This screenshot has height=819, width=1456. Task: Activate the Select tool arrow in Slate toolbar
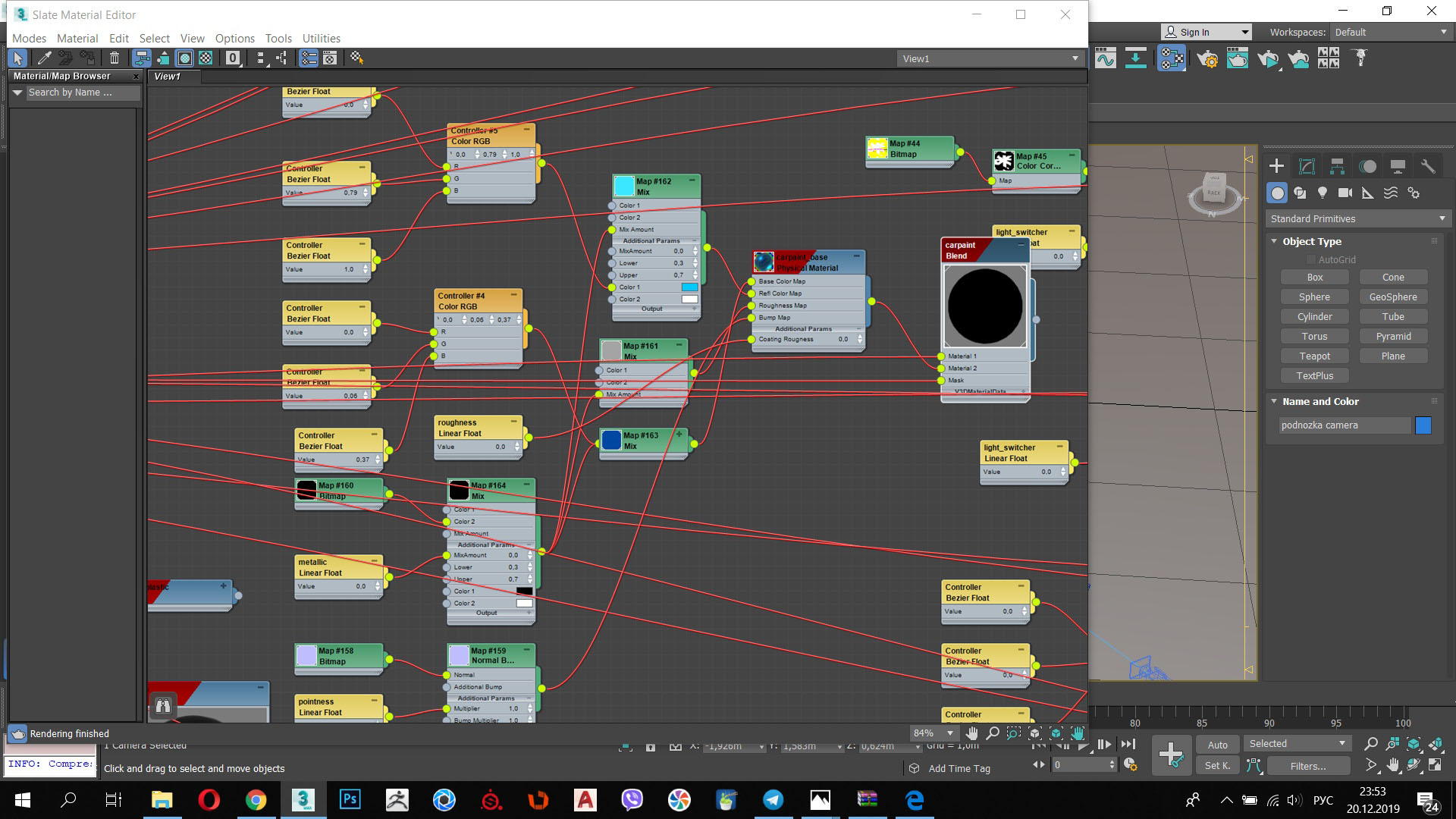[x=18, y=58]
